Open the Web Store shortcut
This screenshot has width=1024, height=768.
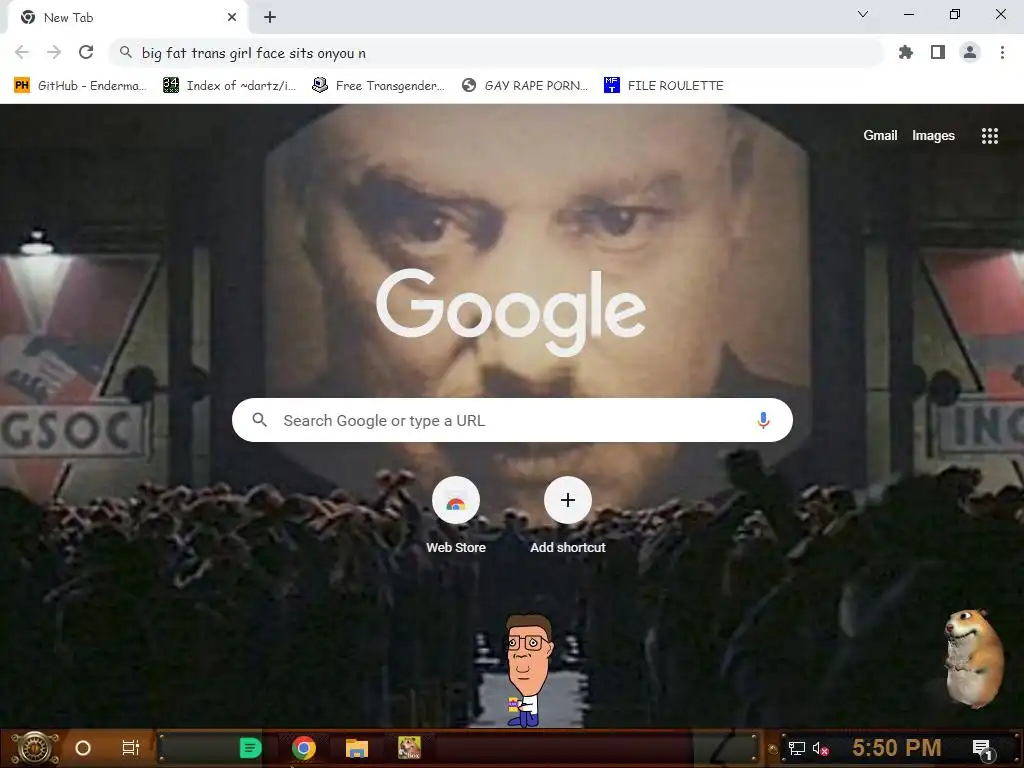coord(456,516)
